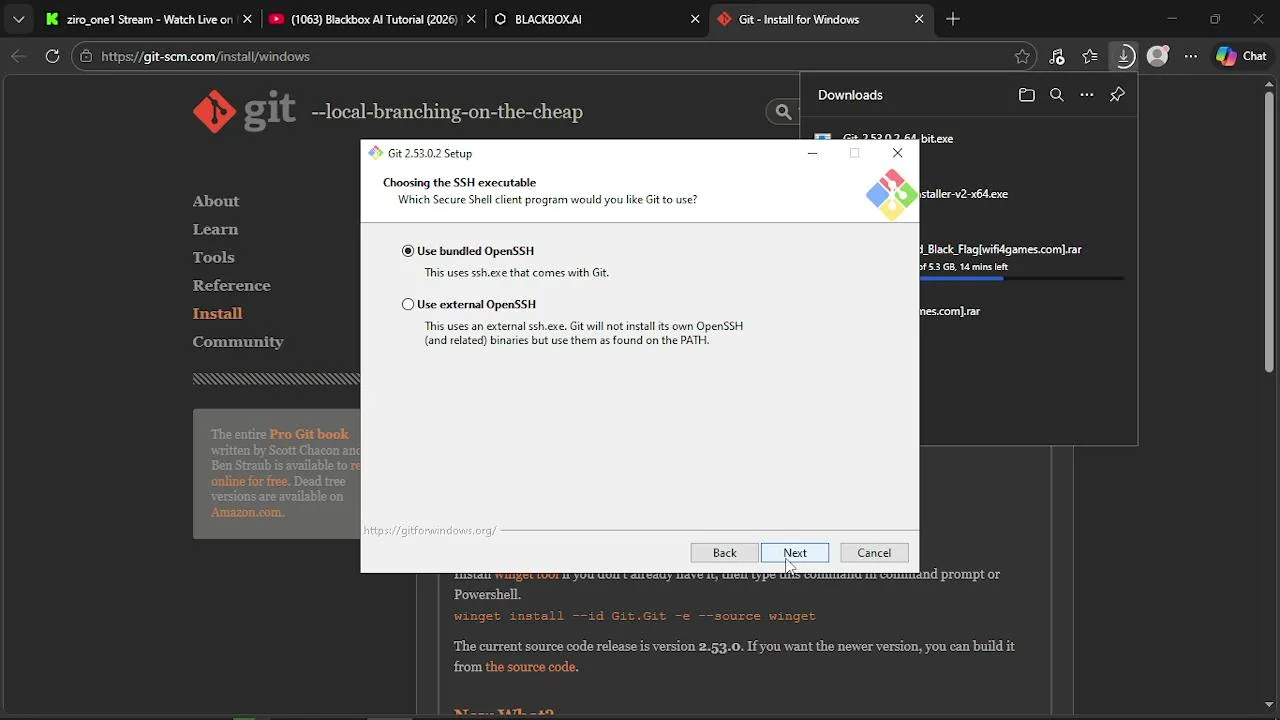Viewport: 1280px width, 720px height.
Task: Select the Black_Flag[wifi4games.com].rar download in progress
Action: (1001, 249)
